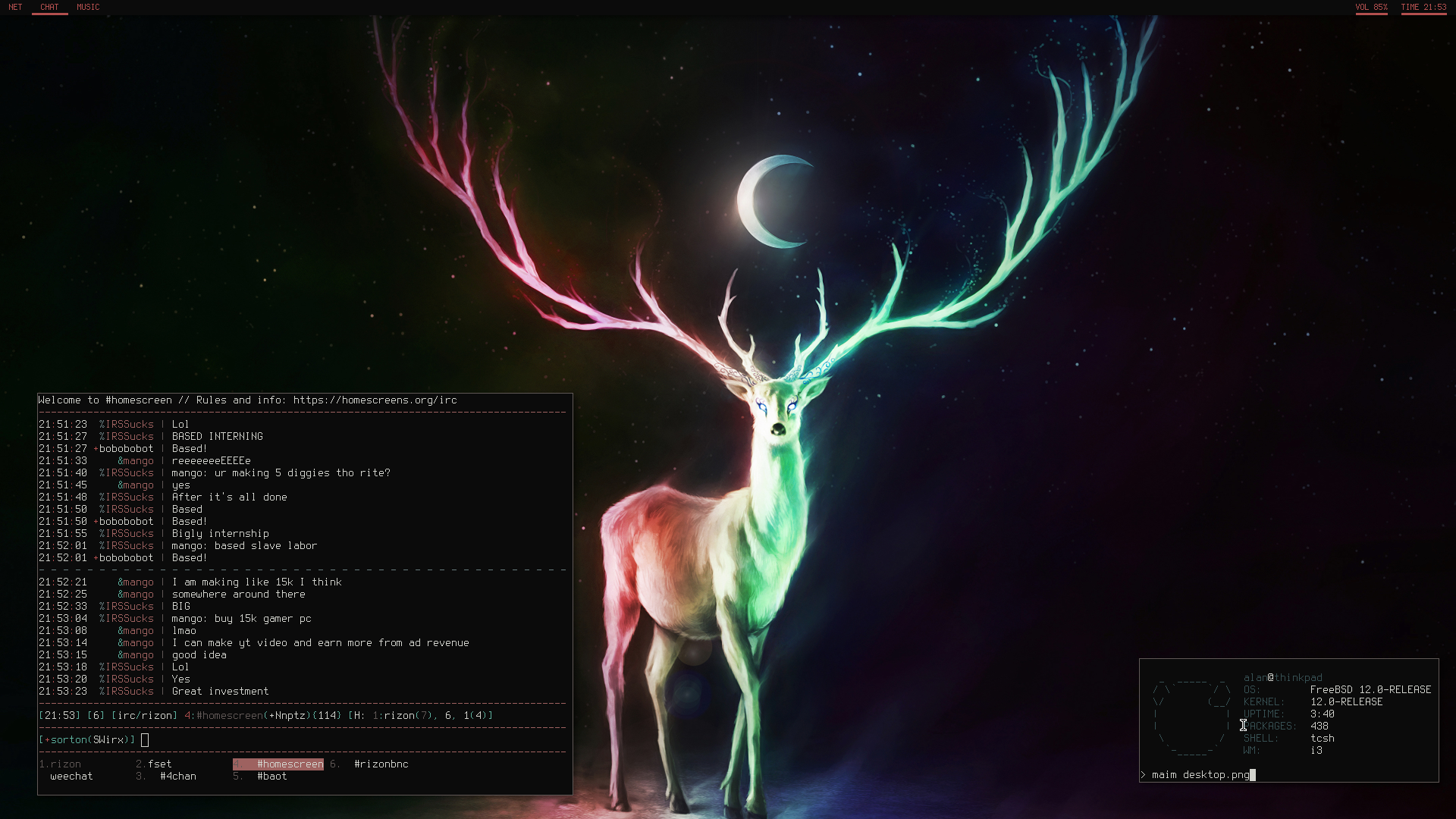Select the 1.rizon server buffer
This screenshot has width=1456, height=819.
60,764
